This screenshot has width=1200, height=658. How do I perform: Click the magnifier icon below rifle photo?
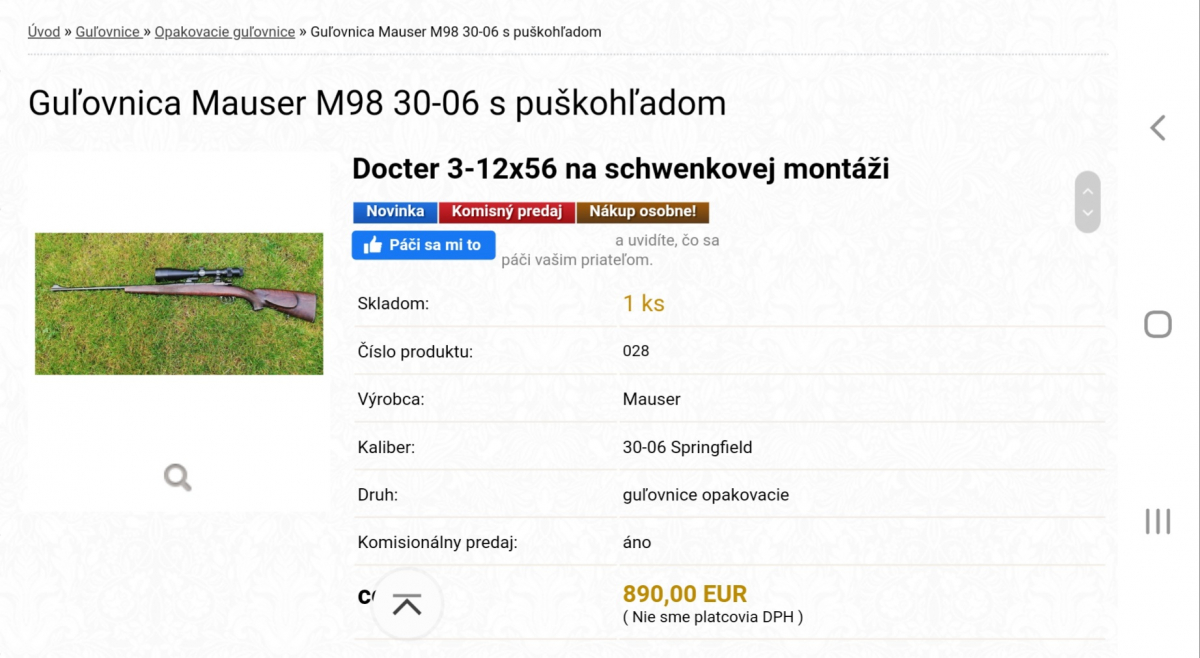click(178, 477)
